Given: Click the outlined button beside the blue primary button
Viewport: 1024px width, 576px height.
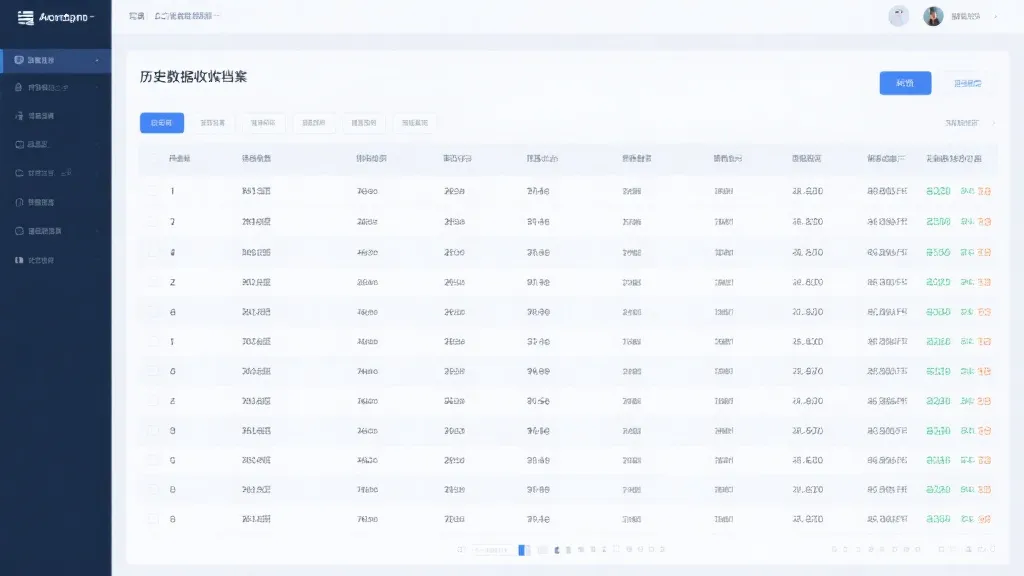Looking at the screenshot, I should [967, 83].
